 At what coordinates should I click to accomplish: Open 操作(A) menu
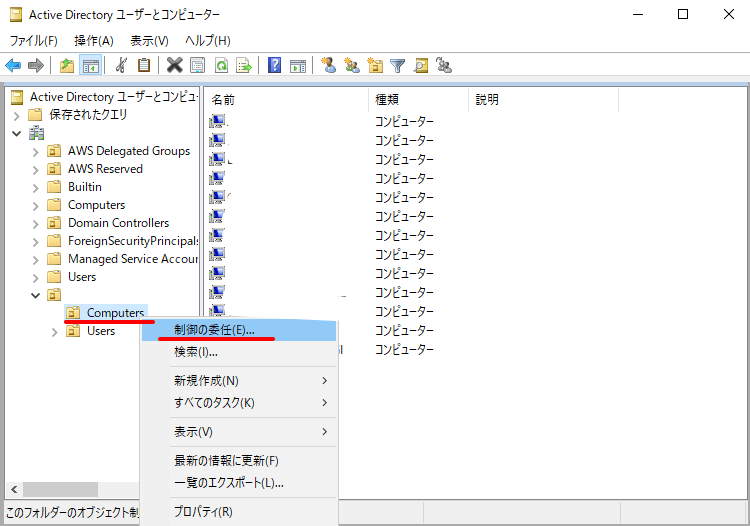[x=94, y=41]
